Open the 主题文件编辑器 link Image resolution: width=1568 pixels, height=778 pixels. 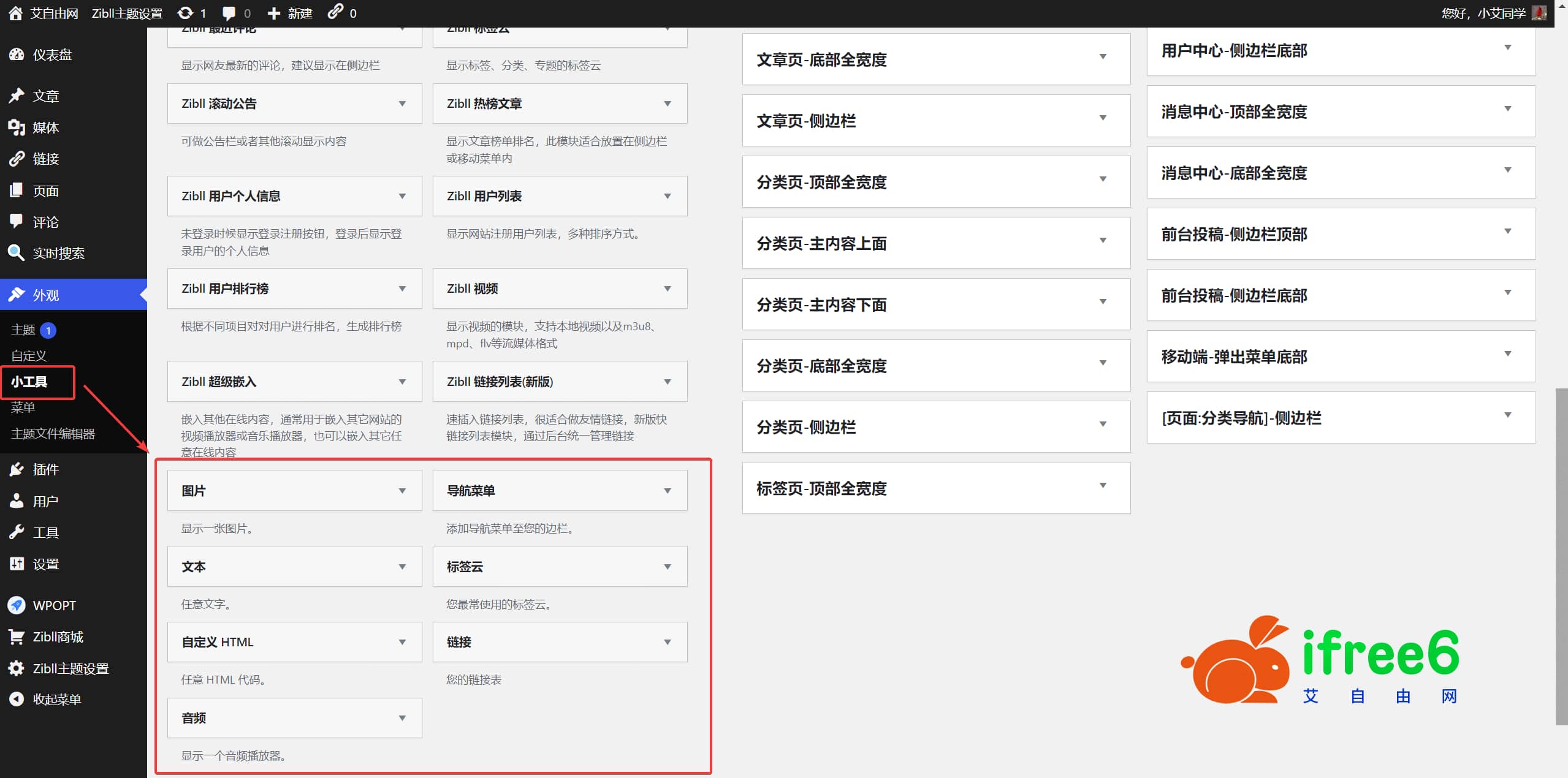(53, 434)
